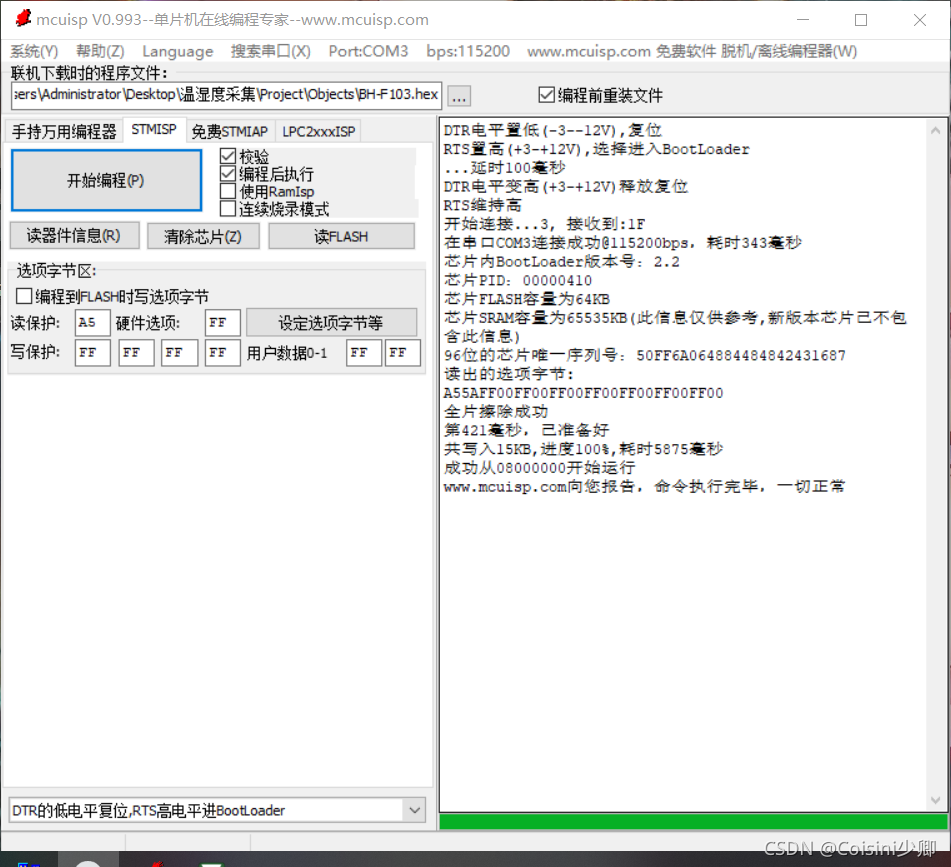Click the first 用户数据0-1 FF field
Screen dimensions: 951x867
(364, 352)
